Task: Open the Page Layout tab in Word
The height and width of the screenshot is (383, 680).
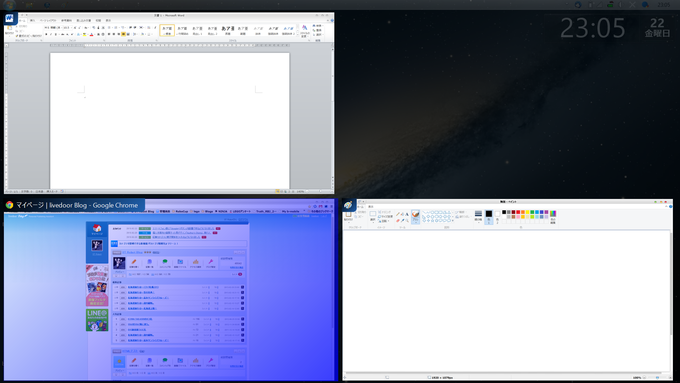Action: (48, 20)
